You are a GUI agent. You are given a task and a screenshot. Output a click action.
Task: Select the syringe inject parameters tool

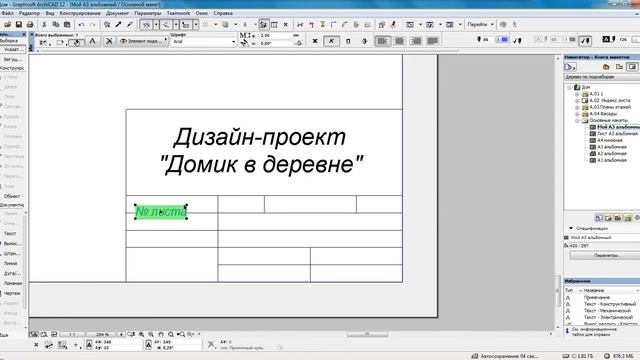click(x=130, y=24)
